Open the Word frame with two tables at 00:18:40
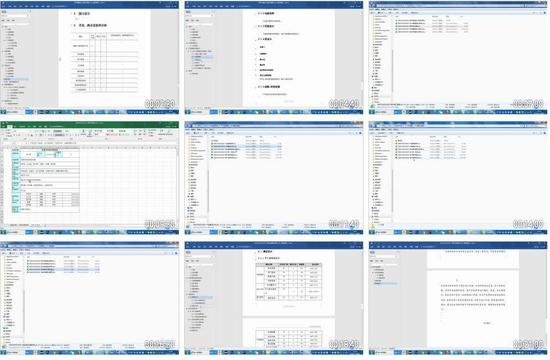 274,298
